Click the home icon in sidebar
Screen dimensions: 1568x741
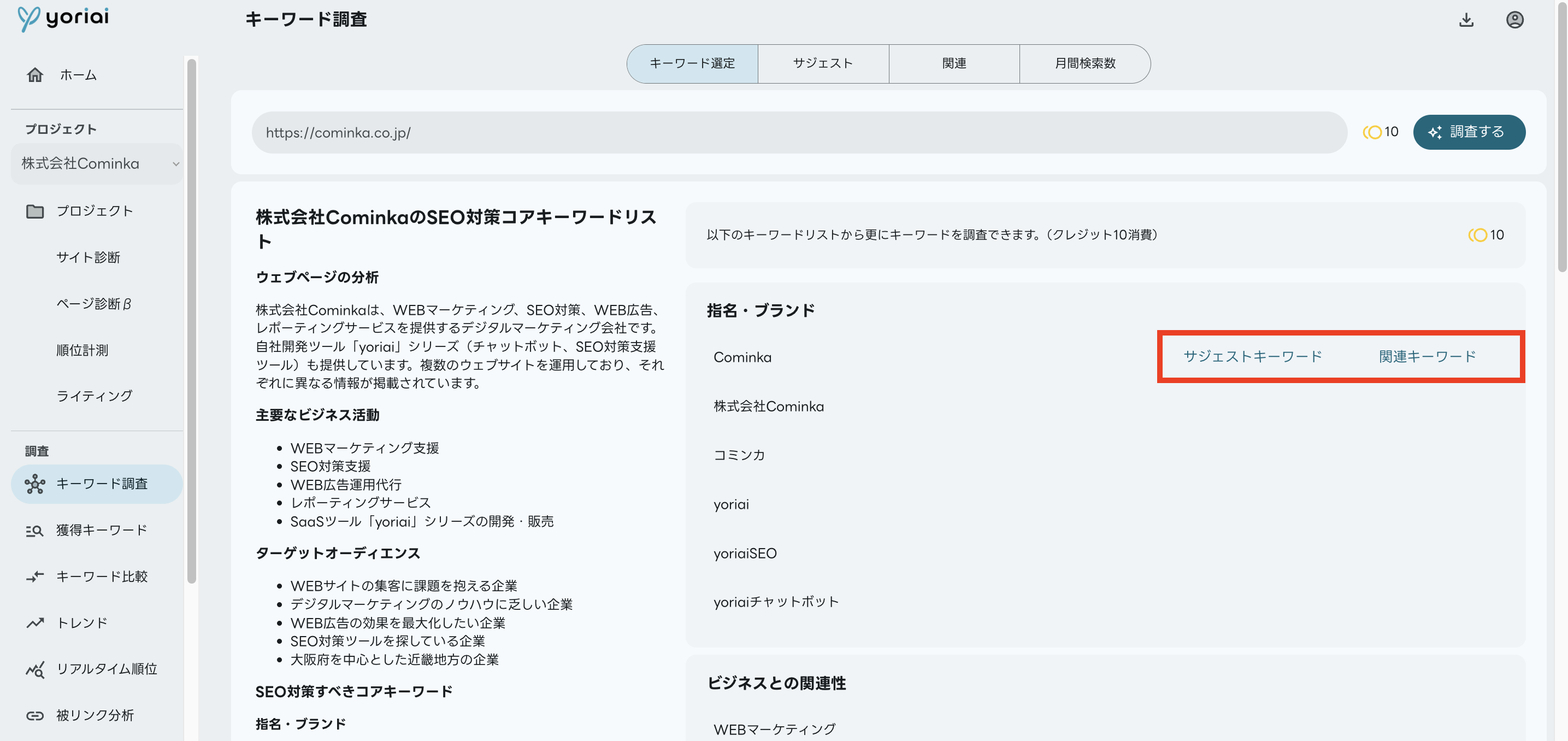35,75
